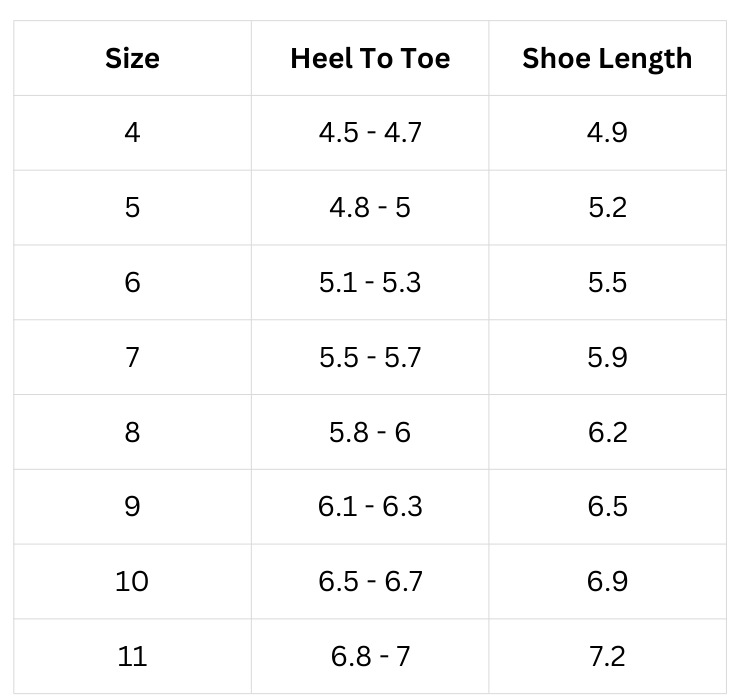Screen dimensions: 740x700
Task: Click the Heel To Toe header
Action: [370, 59]
